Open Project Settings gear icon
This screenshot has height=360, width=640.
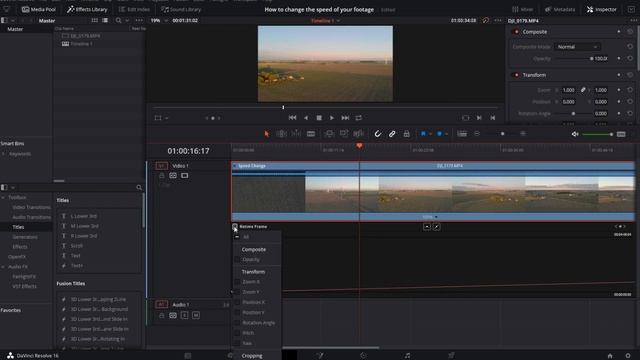(628, 356)
